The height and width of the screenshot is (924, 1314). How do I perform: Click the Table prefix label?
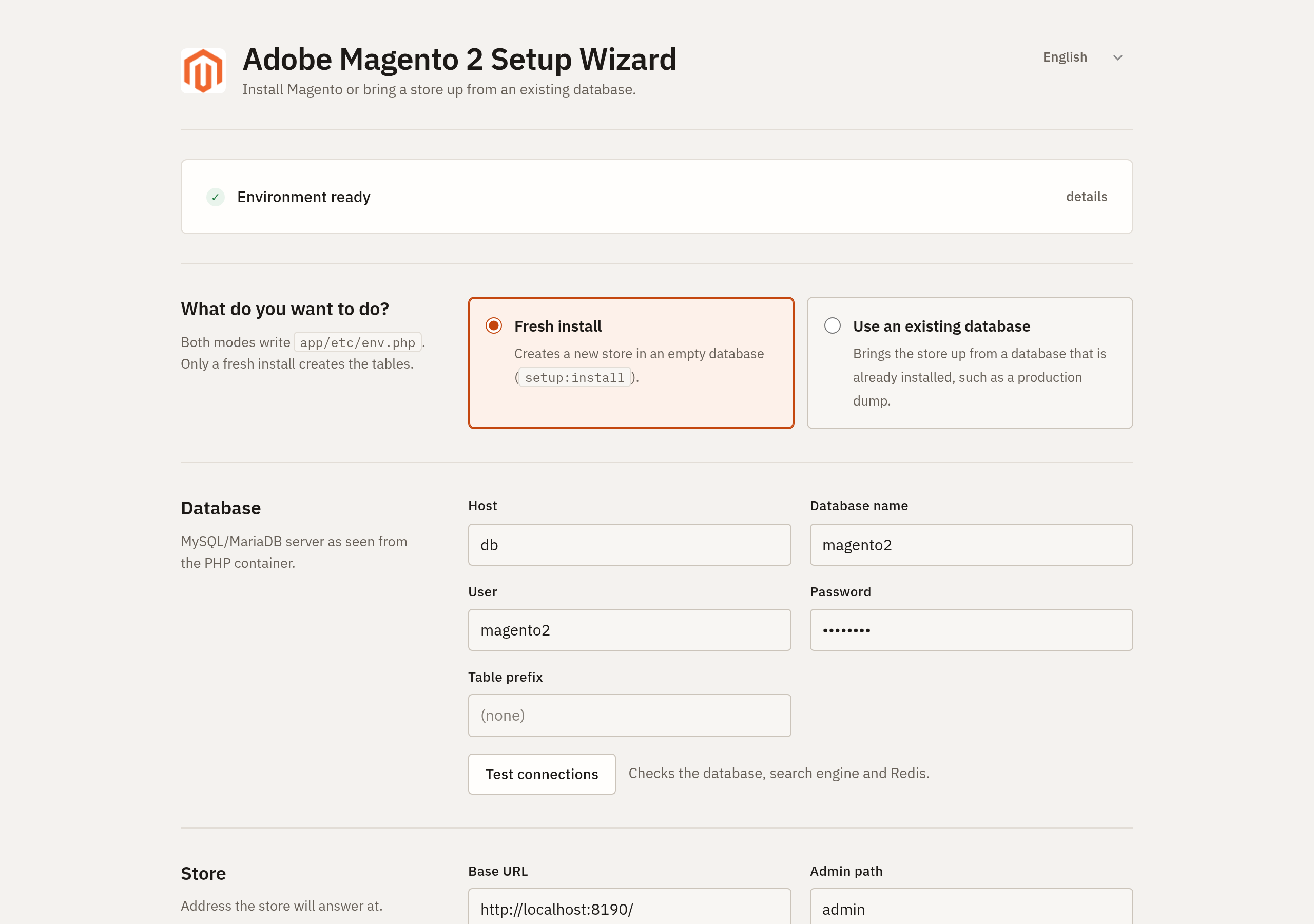coord(506,677)
